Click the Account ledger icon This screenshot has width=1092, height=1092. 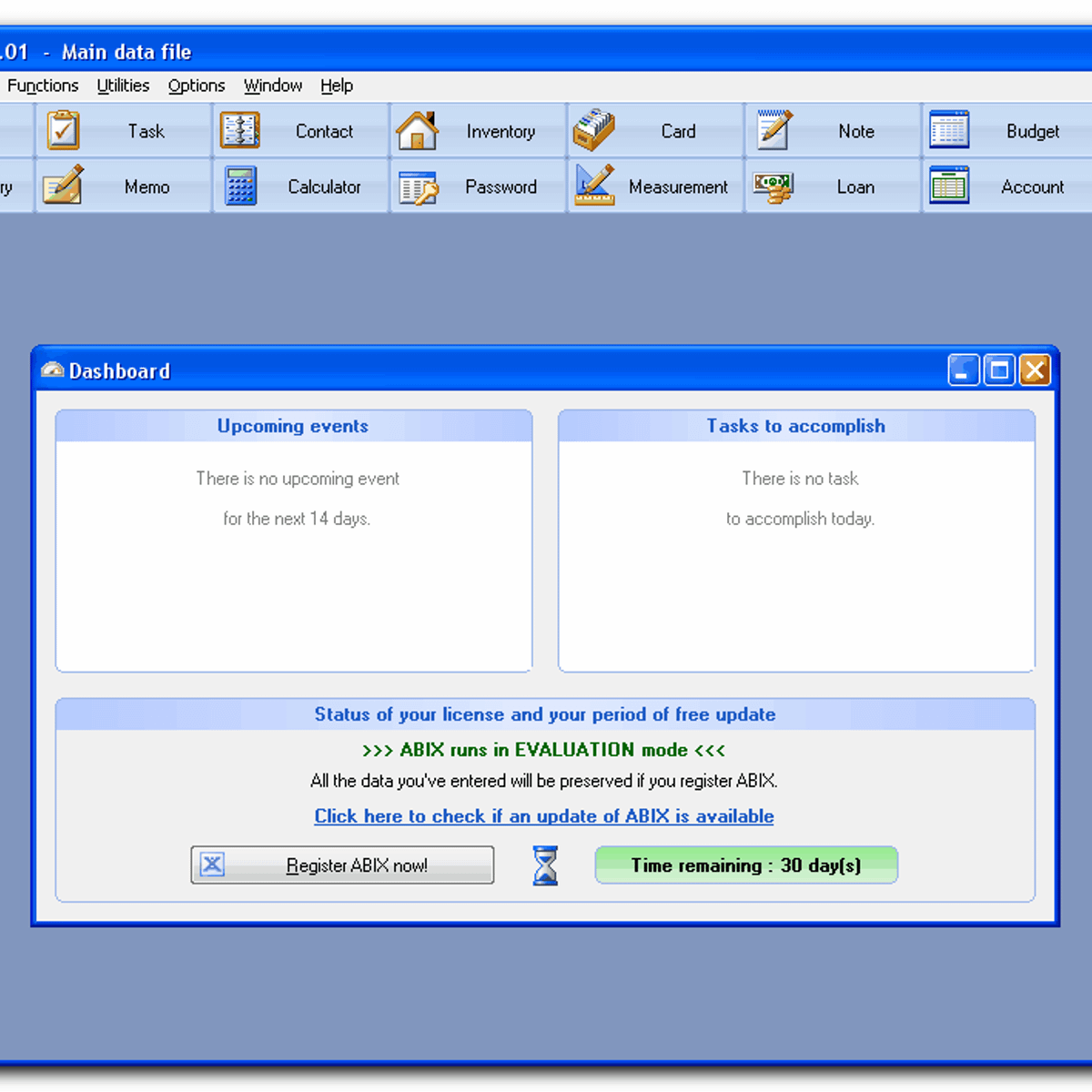point(949,186)
